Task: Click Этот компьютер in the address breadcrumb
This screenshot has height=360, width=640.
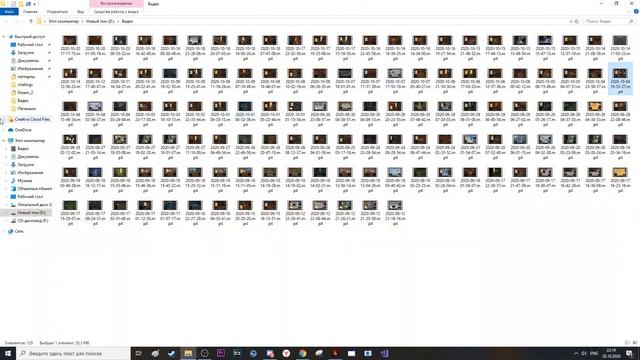Action: [63, 21]
